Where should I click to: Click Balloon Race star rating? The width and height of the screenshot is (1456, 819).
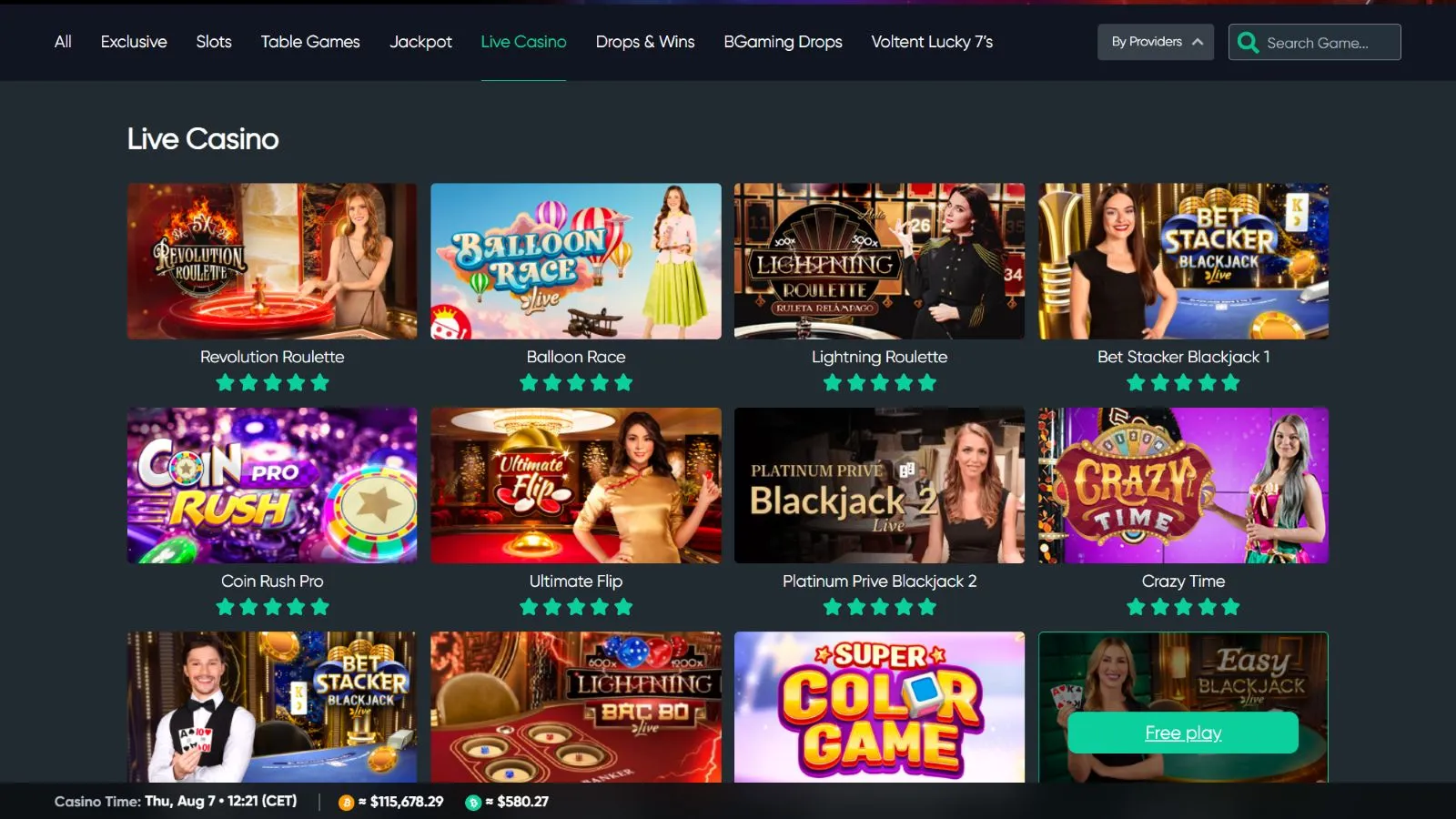pyautogui.click(x=576, y=383)
